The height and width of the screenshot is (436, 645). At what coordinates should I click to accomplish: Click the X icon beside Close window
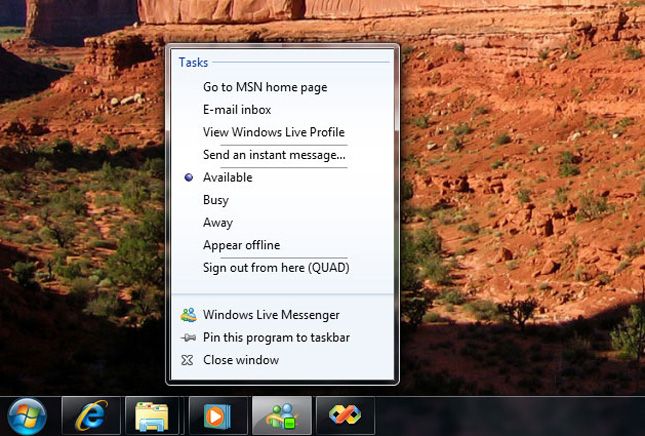pyautogui.click(x=187, y=360)
